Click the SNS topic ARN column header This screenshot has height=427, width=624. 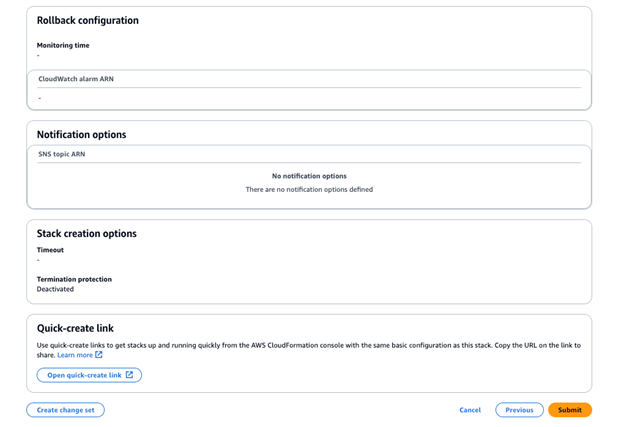click(62, 154)
